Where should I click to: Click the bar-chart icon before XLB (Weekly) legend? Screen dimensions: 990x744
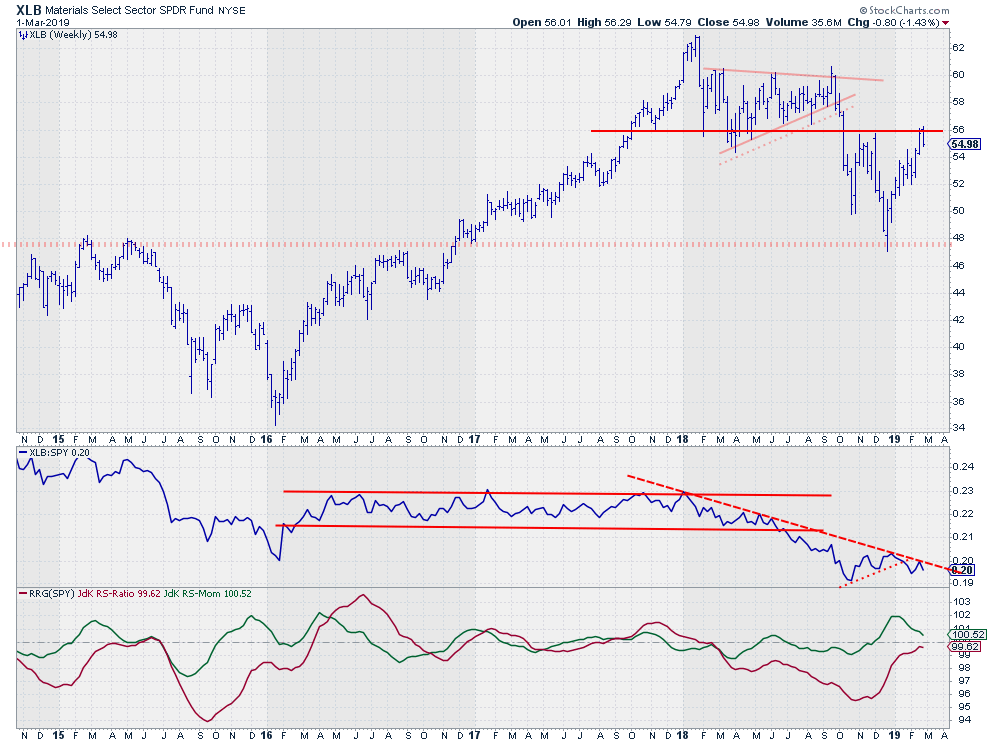pos(23,35)
